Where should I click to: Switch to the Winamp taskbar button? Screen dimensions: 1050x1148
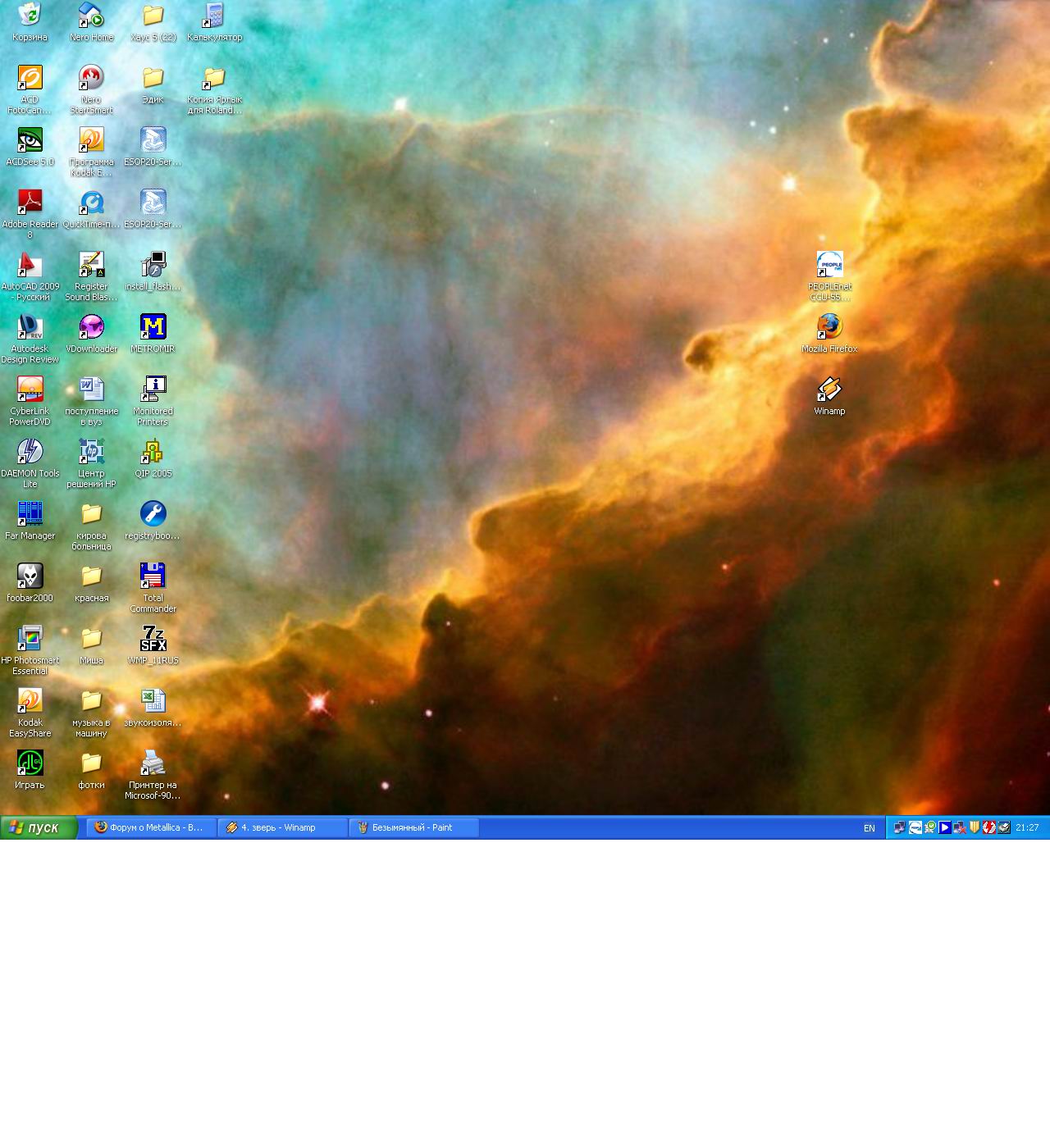click(x=282, y=827)
